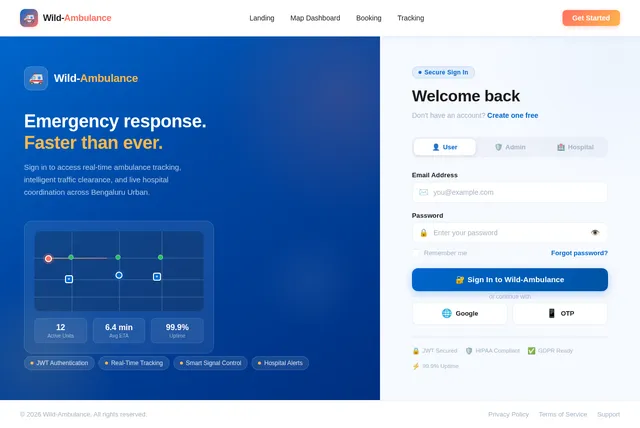Switch to the Admin role tab
Viewport: 640px width, 428px height.
[510, 147]
